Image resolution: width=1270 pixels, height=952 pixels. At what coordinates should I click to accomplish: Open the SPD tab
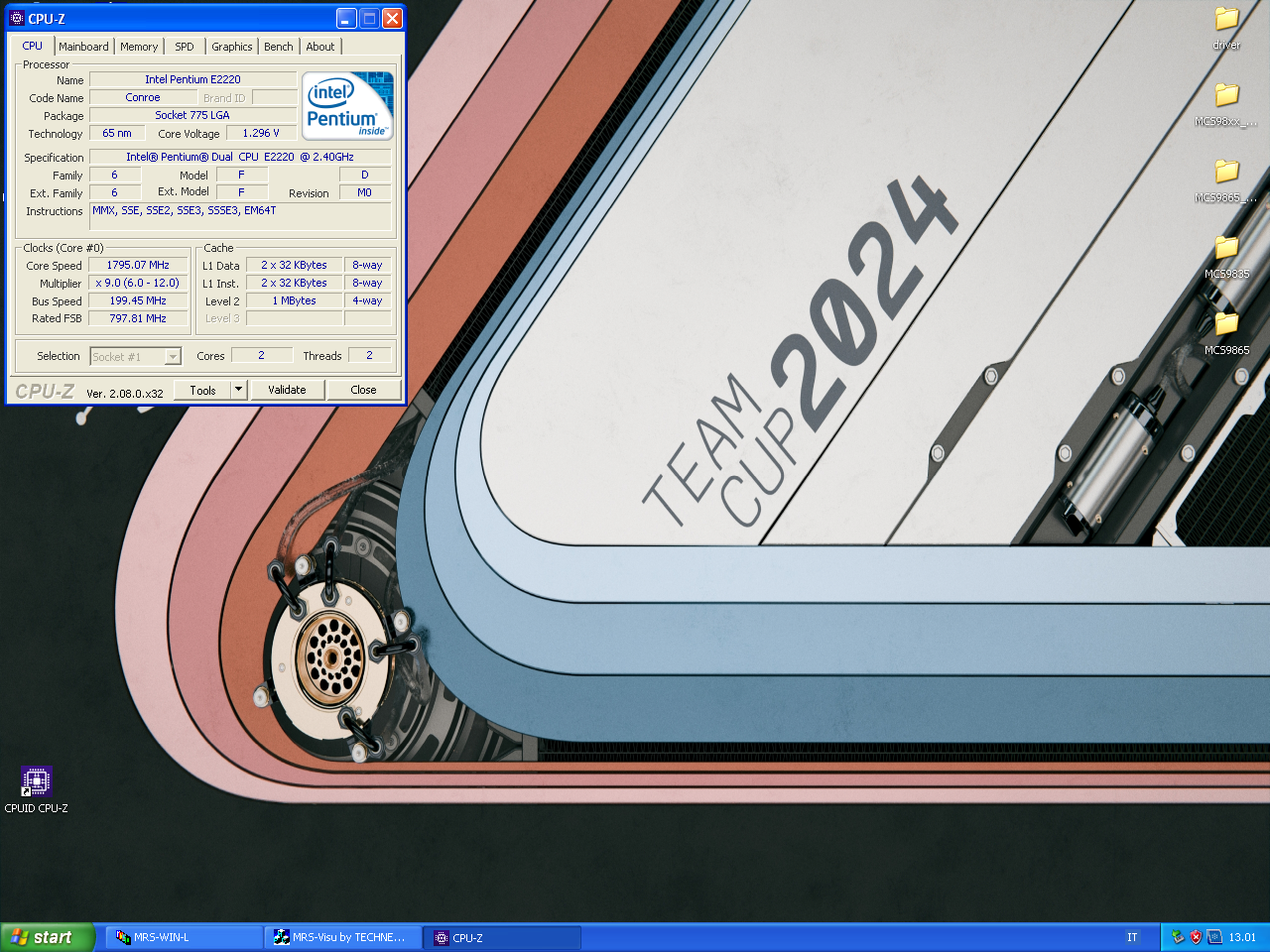click(x=185, y=47)
